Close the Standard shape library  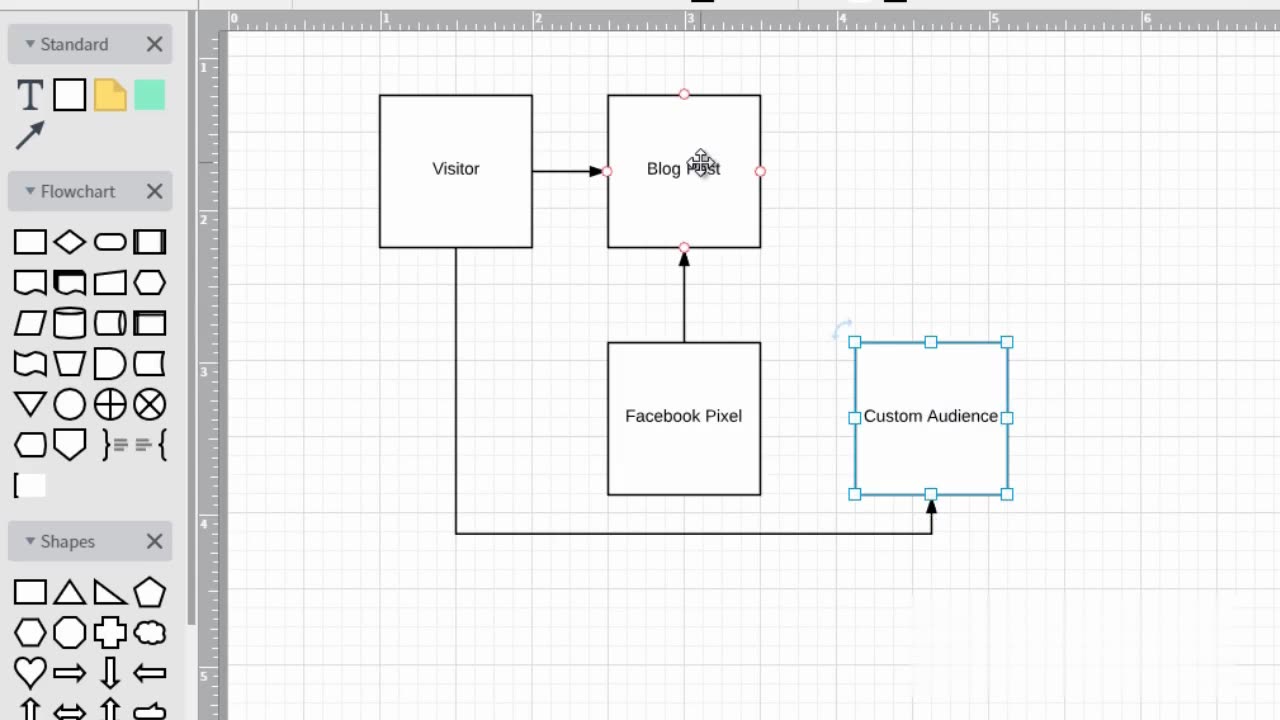coord(154,44)
